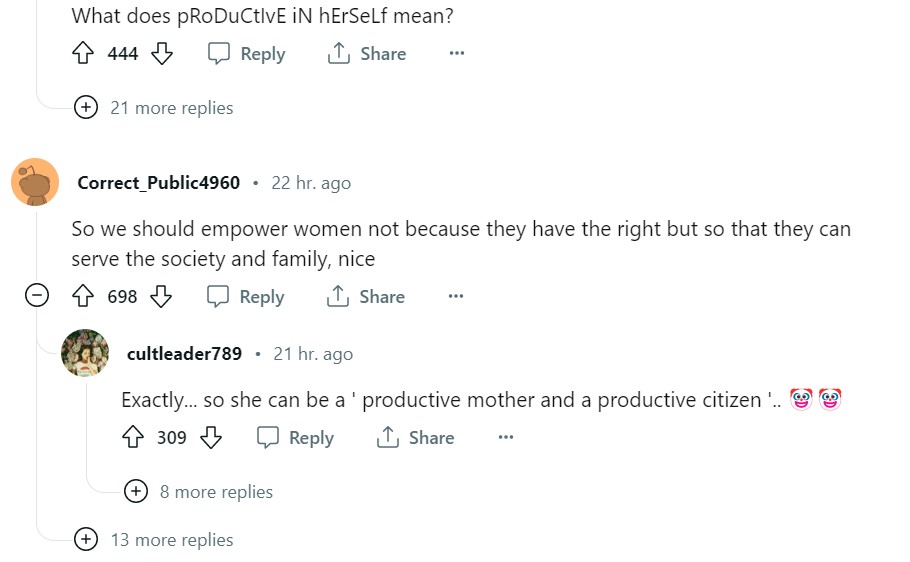Open more options on Correct_Public4960's comment
Viewport: 910px width, 562px height.
[456, 297]
